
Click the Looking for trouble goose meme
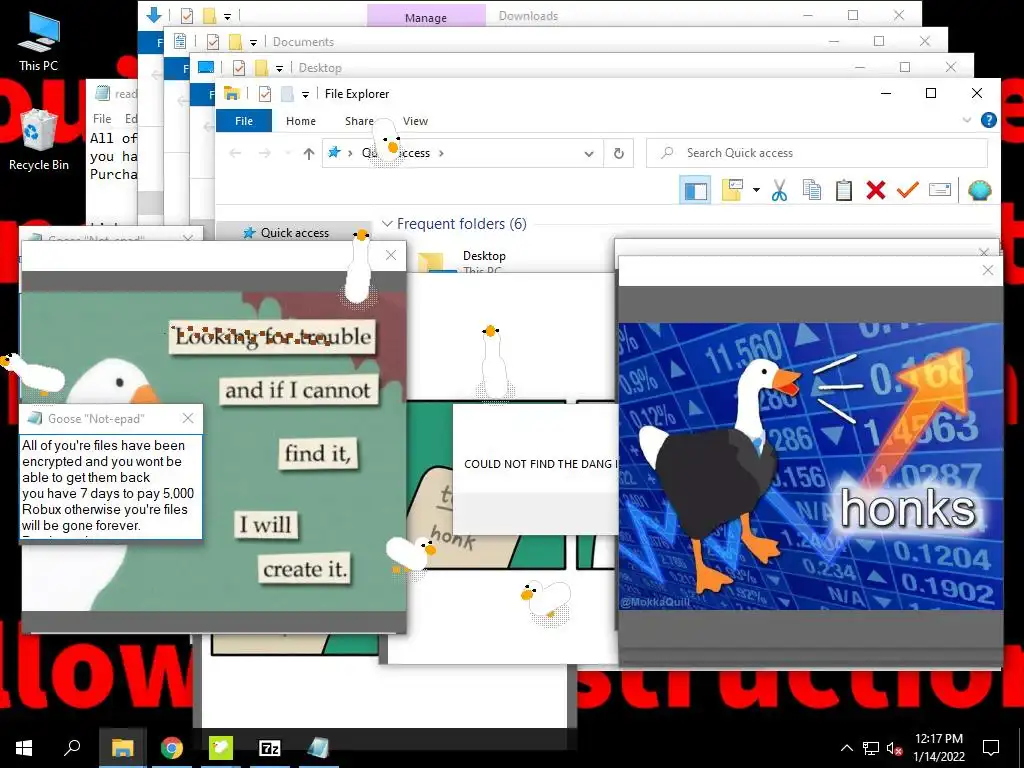click(214, 451)
